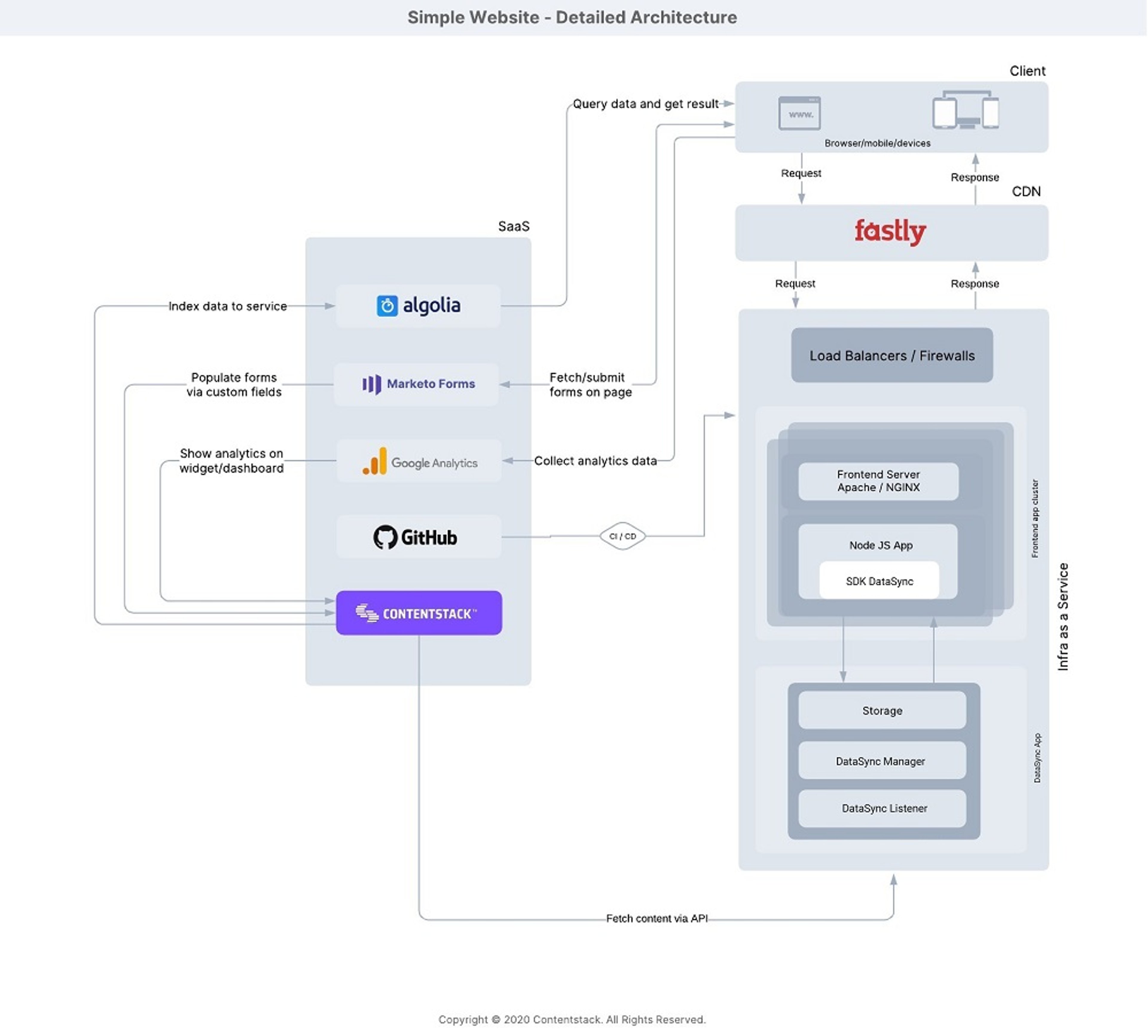Click the diagram title Simple Website - Detailed Architecture
This screenshot has height=1036, width=1148.
coord(572,18)
